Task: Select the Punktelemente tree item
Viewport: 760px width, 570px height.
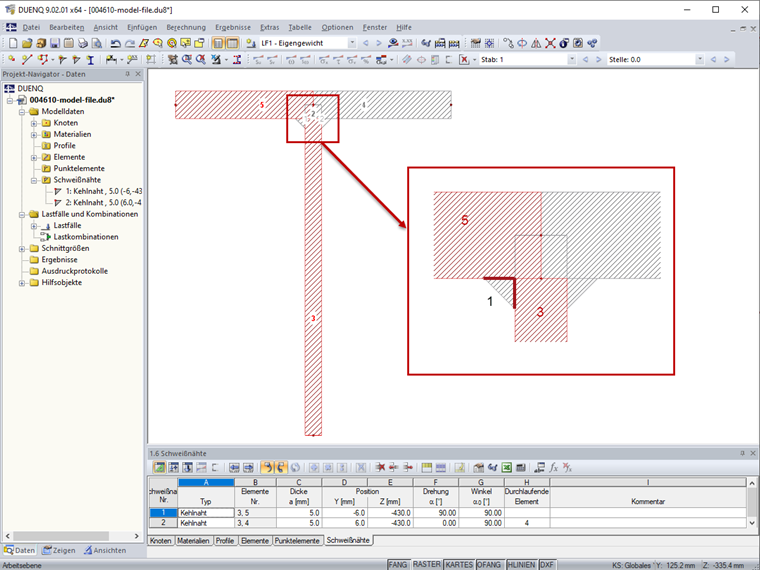Action: pos(79,168)
